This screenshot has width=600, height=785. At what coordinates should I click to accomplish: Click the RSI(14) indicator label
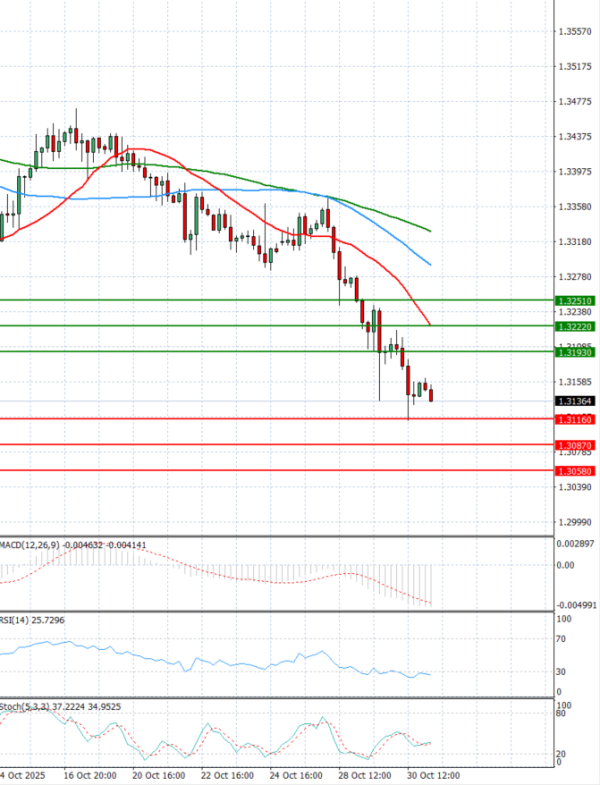(18, 620)
